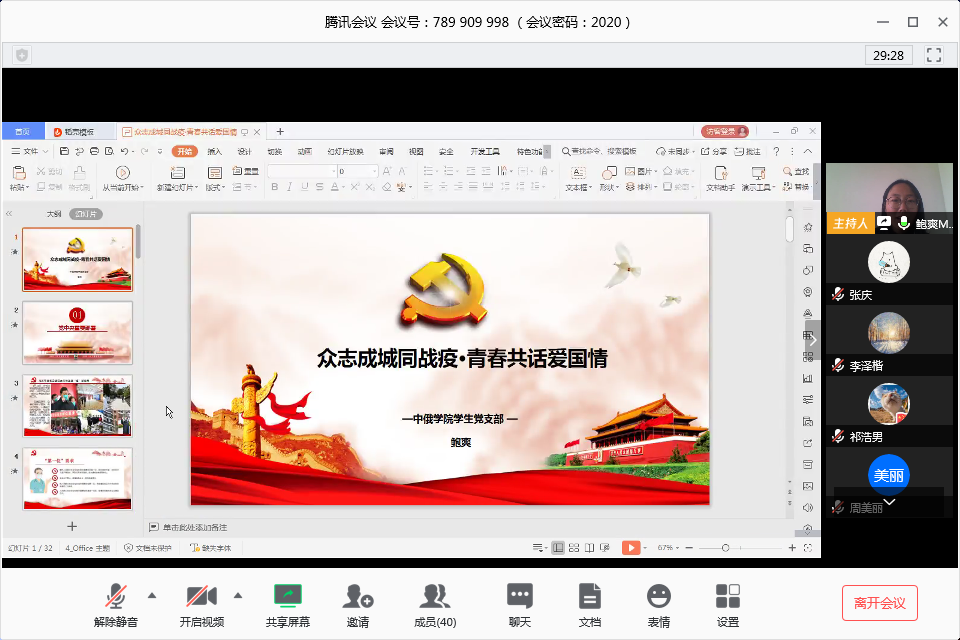Click the 离开会议 leave meeting button
This screenshot has height=640, width=960.
click(x=879, y=603)
